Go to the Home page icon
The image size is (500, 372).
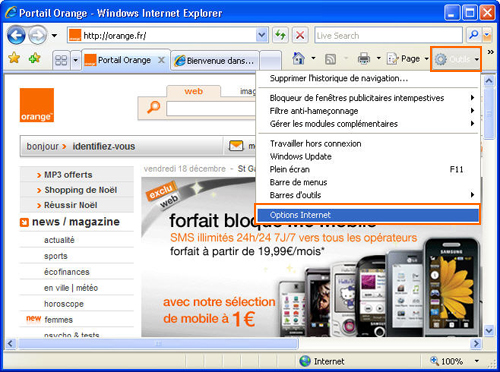298,59
